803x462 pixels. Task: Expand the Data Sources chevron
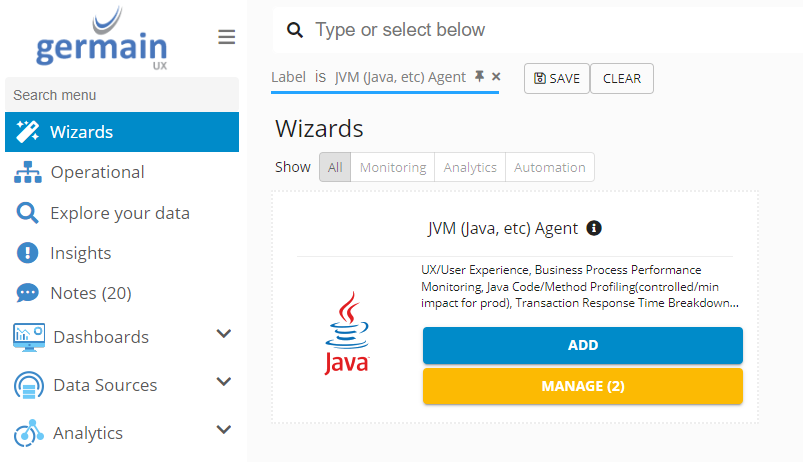coord(224,382)
